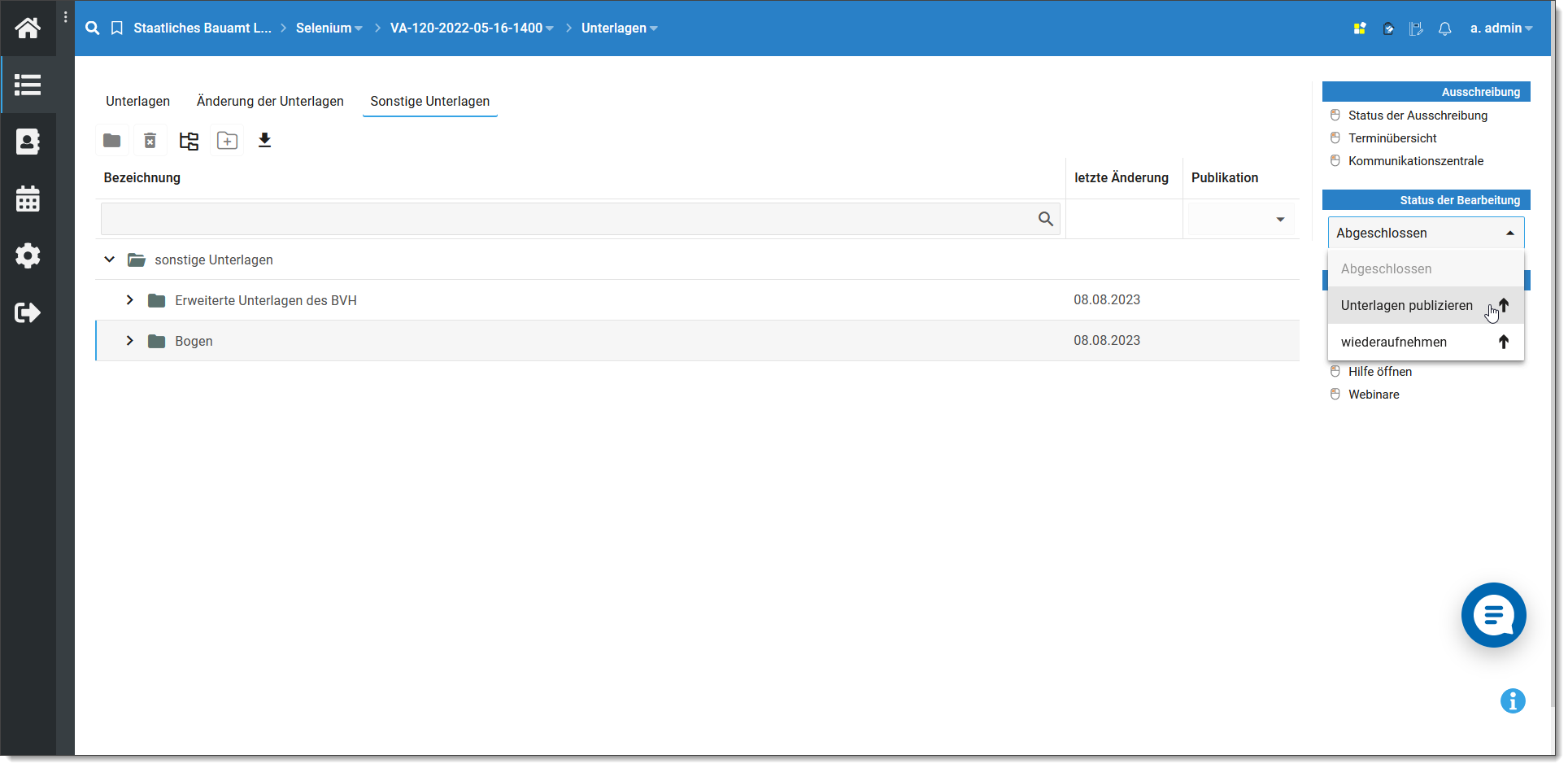1568x768 pixels.
Task: Open Status der Ausschreibung link
Action: click(x=1418, y=116)
